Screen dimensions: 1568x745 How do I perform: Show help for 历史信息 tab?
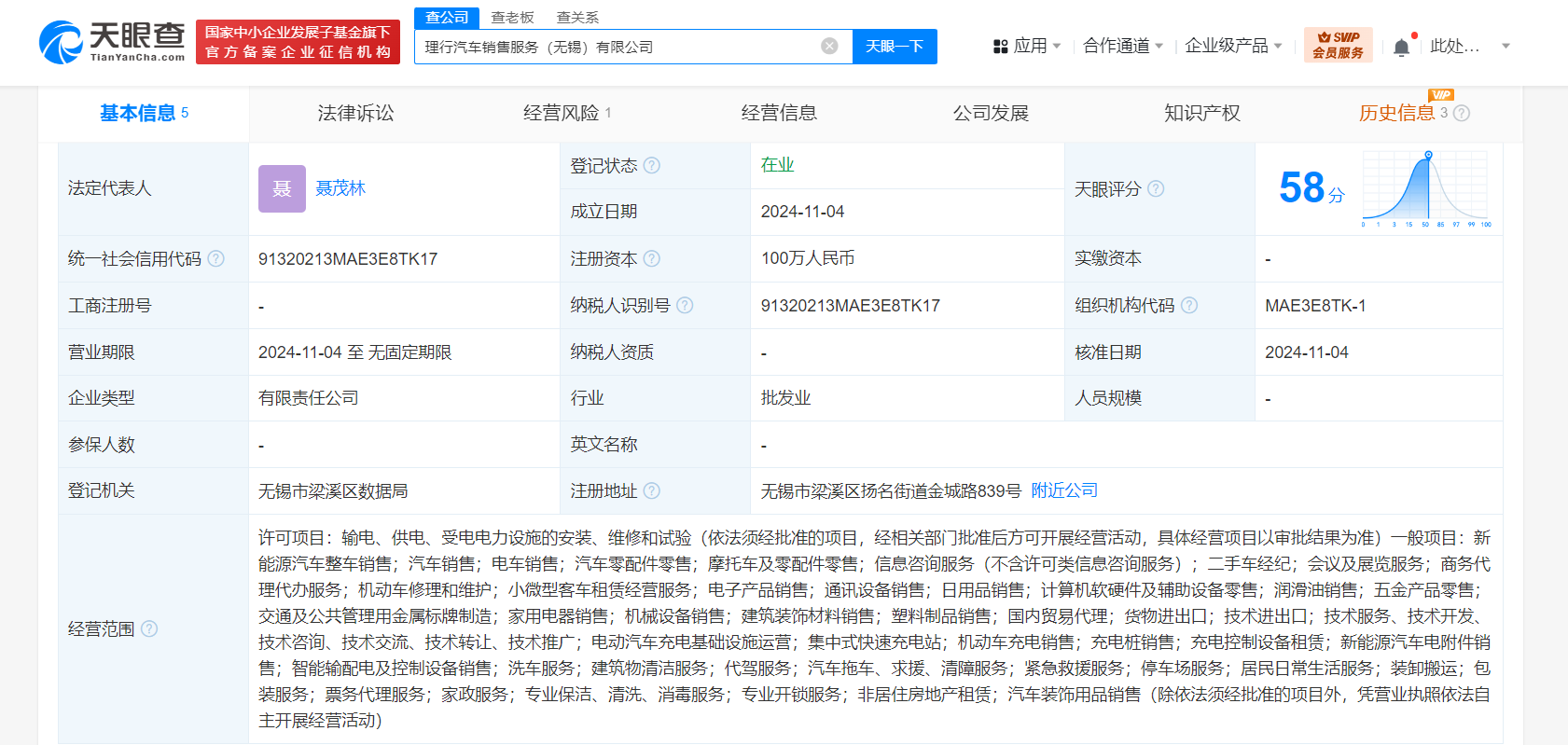click(1462, 113)
